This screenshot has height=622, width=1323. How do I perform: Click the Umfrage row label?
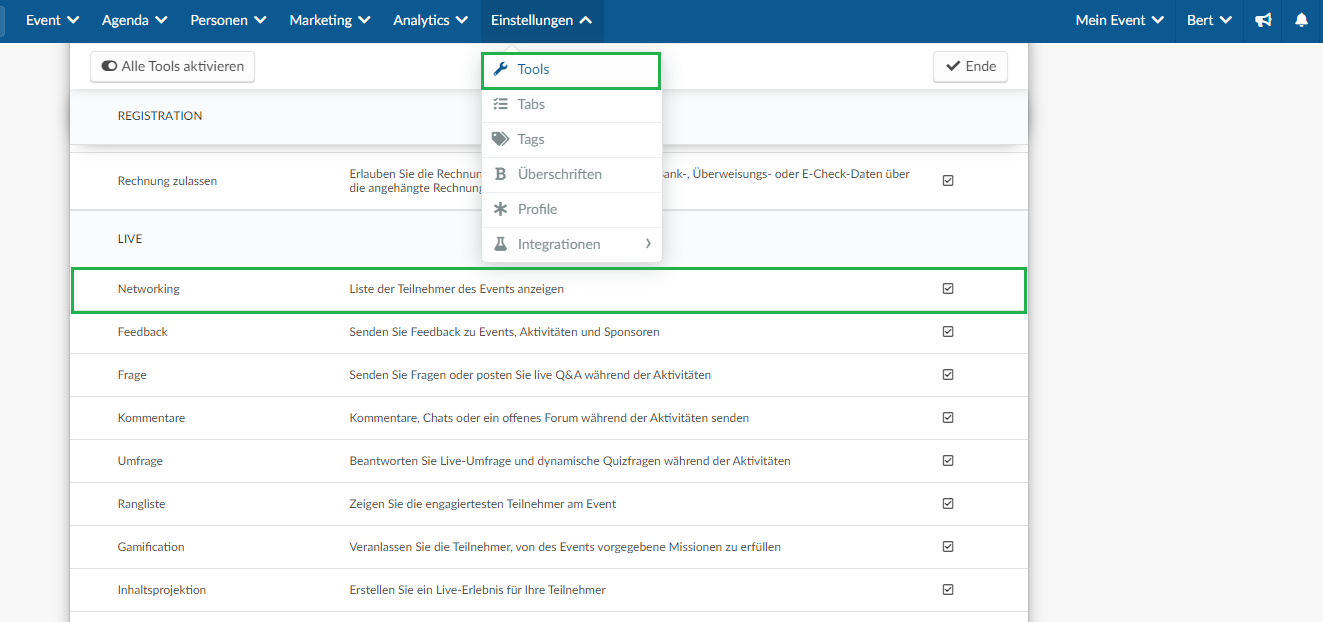[x=140, y=461]
